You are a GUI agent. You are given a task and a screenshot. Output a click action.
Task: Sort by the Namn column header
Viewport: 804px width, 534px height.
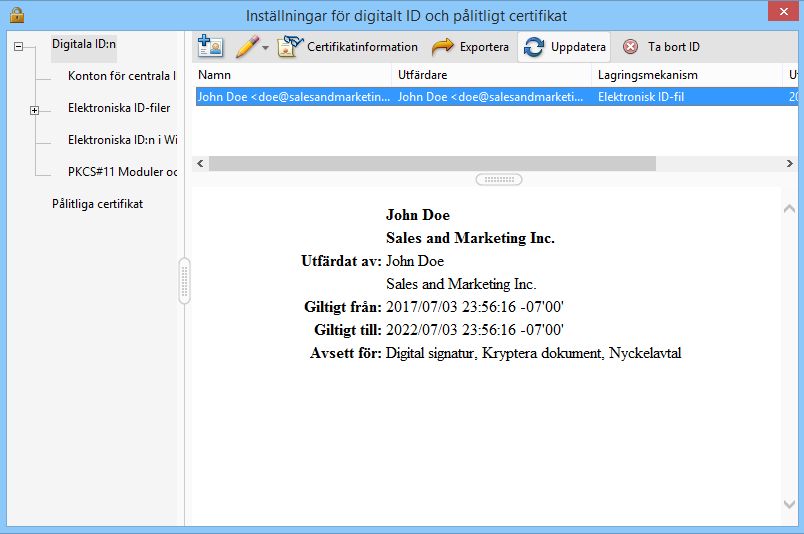pyautogui.click(x=292, y=75)
